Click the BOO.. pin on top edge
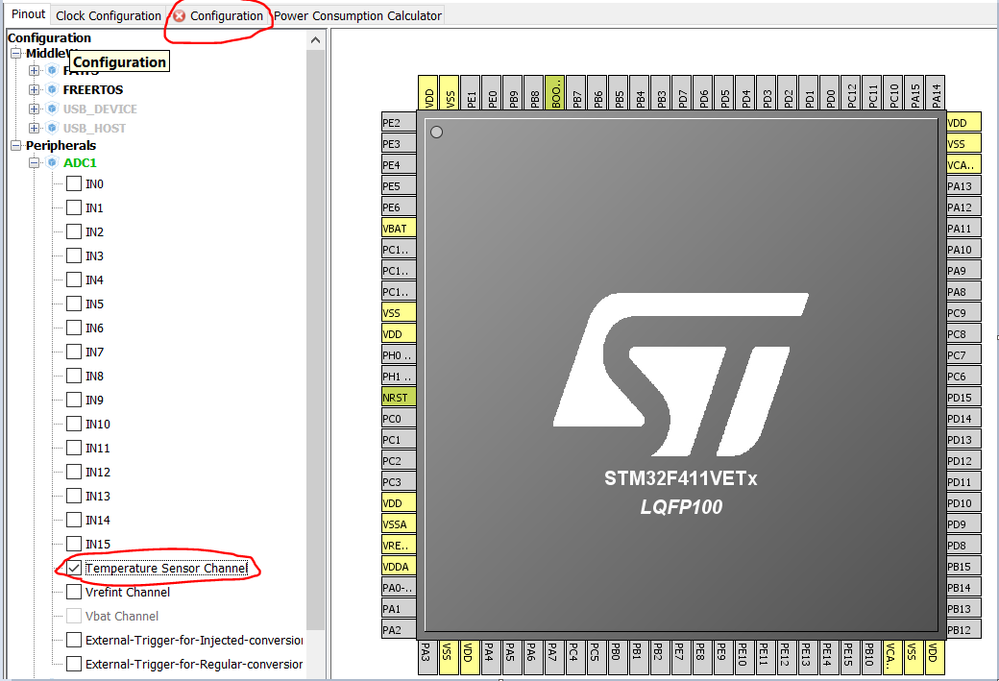Screen dimensions: 999x681 [x=556, y=92]
